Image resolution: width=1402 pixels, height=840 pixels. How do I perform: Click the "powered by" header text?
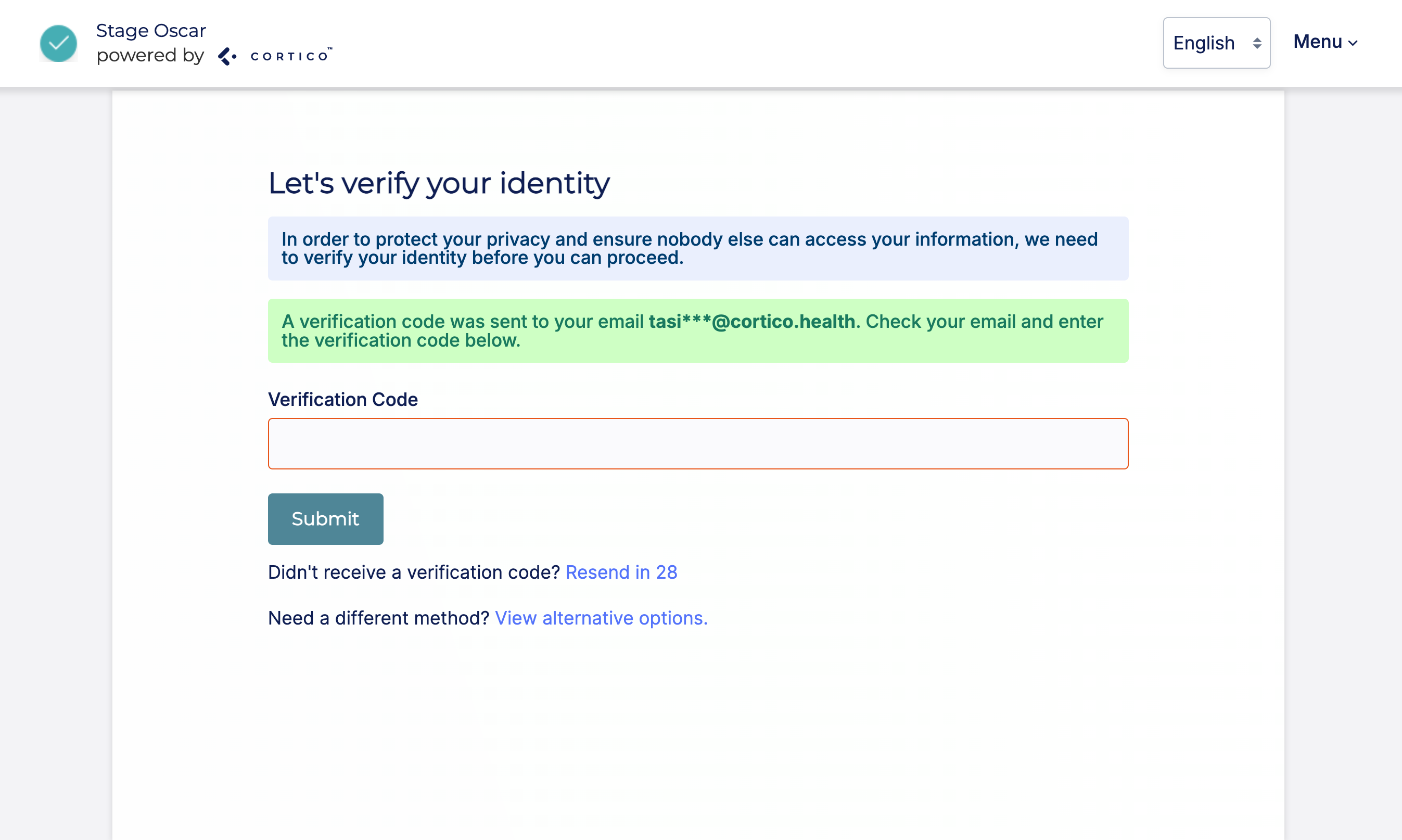[x=150, y=56]
